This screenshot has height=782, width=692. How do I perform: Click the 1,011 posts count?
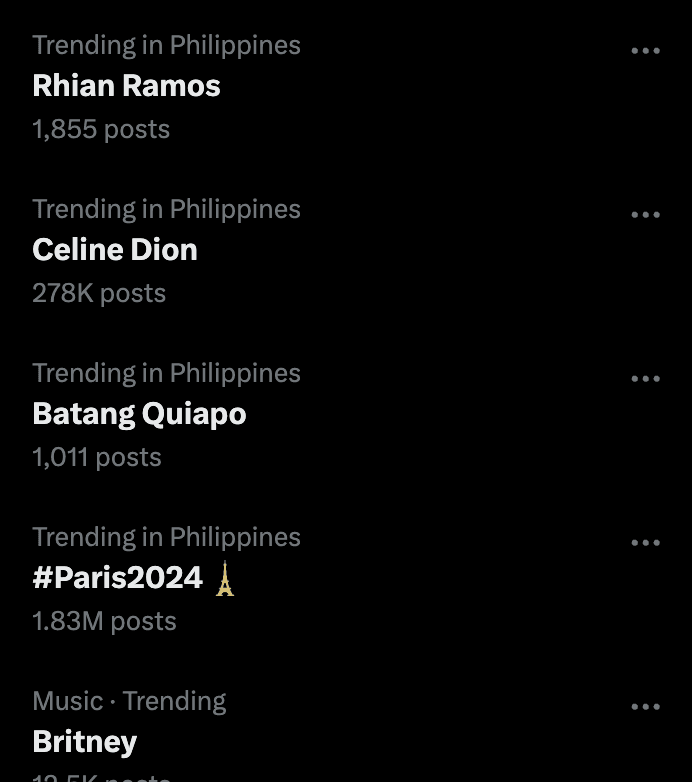click(x=97, y=457)
